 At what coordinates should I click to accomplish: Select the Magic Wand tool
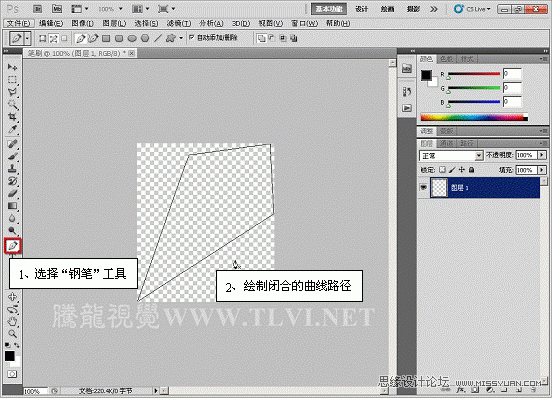12,105
